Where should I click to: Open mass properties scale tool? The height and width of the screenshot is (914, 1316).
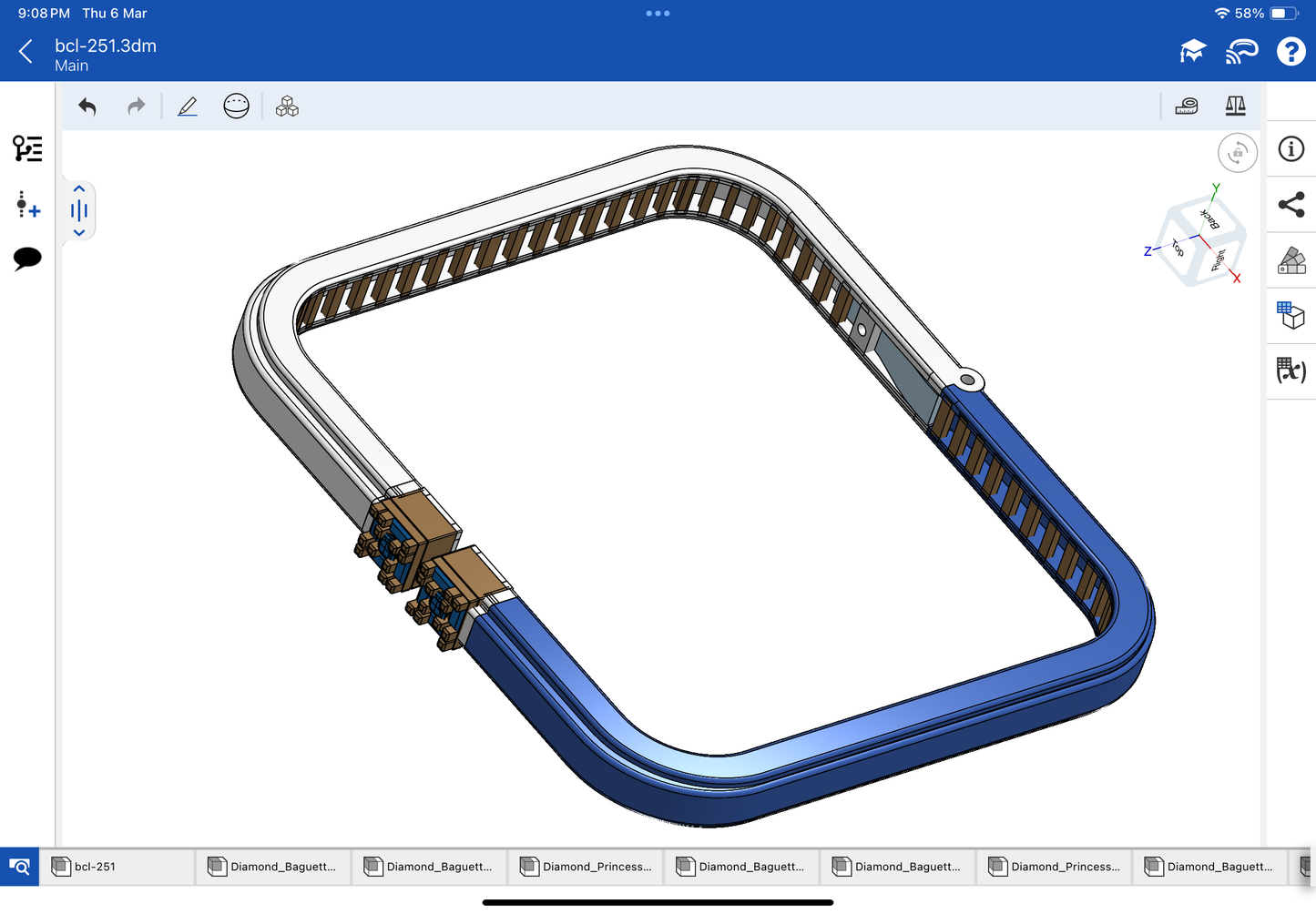(1235, 107)
